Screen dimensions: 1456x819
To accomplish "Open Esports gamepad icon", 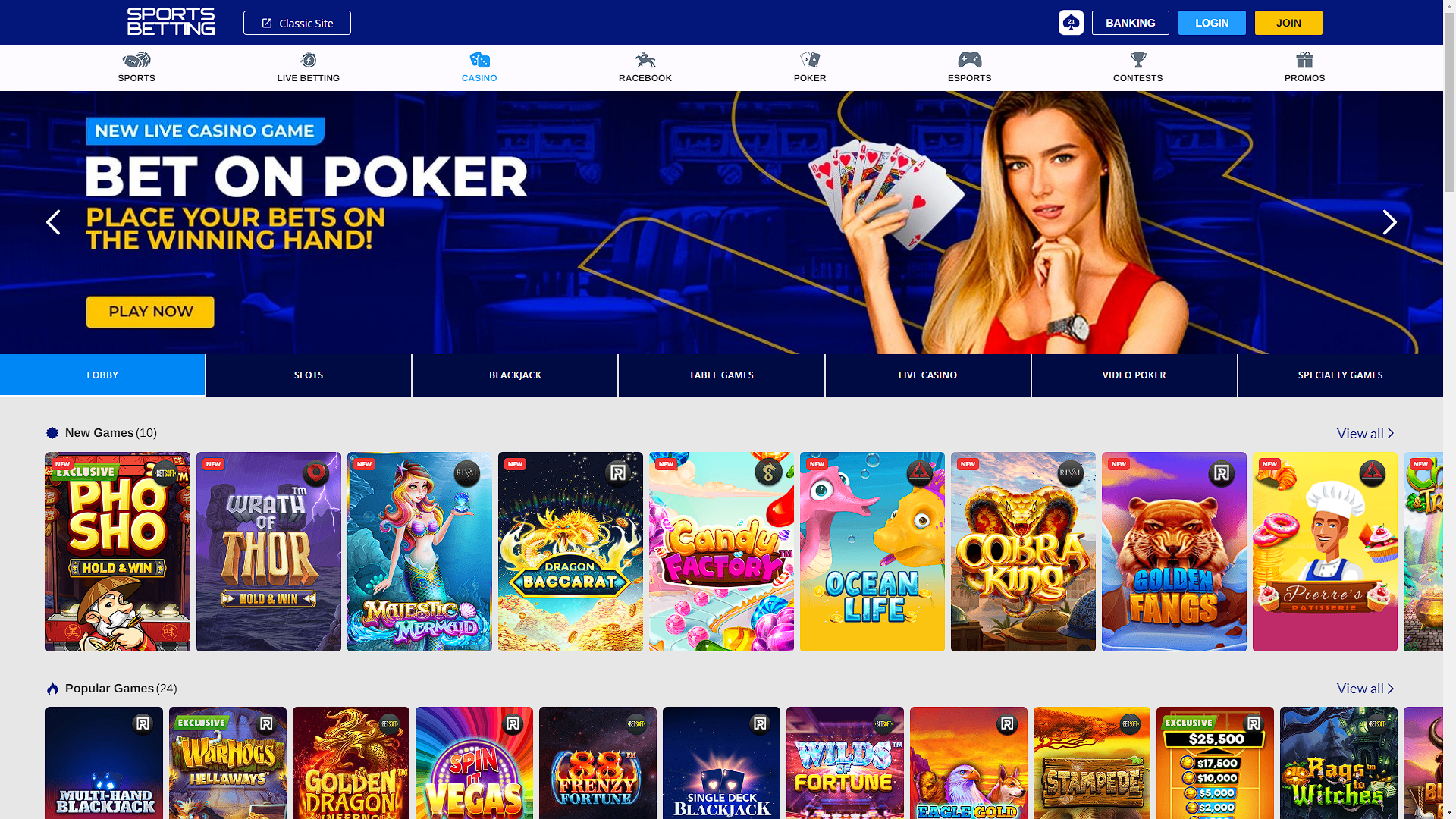I will click(970, 60).
